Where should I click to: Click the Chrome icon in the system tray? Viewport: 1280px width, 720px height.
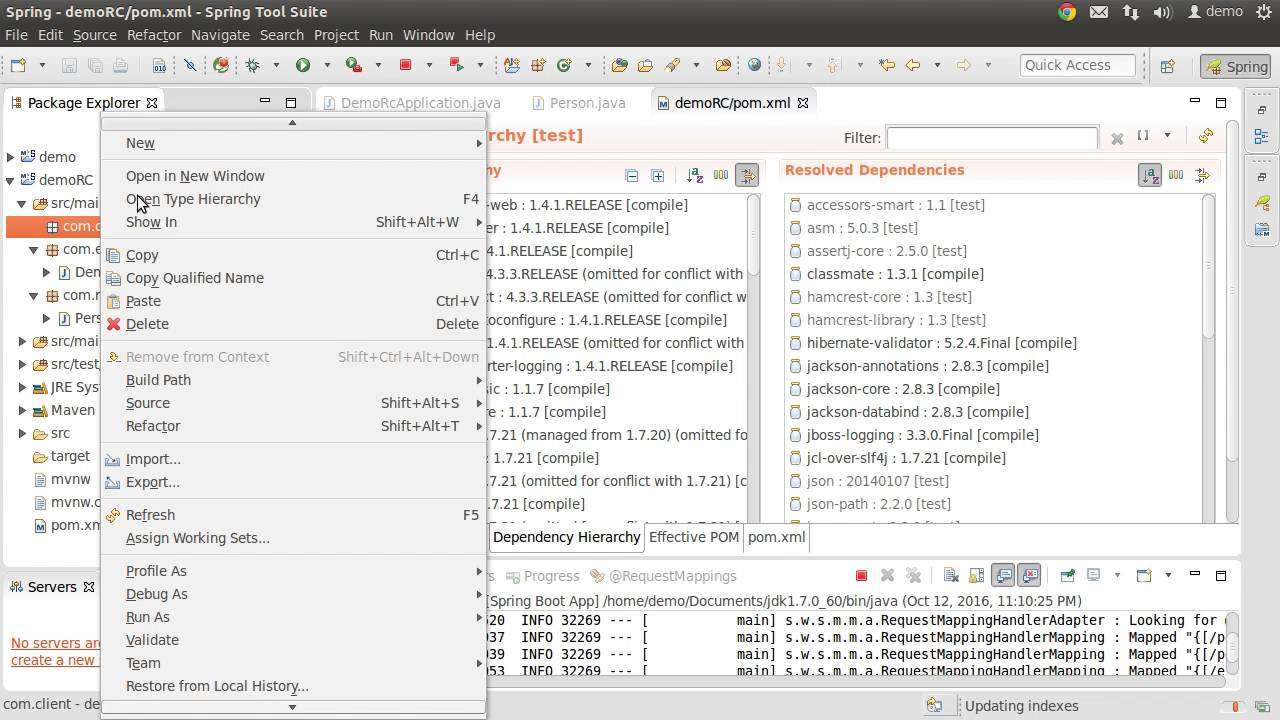pos(1067,12)
